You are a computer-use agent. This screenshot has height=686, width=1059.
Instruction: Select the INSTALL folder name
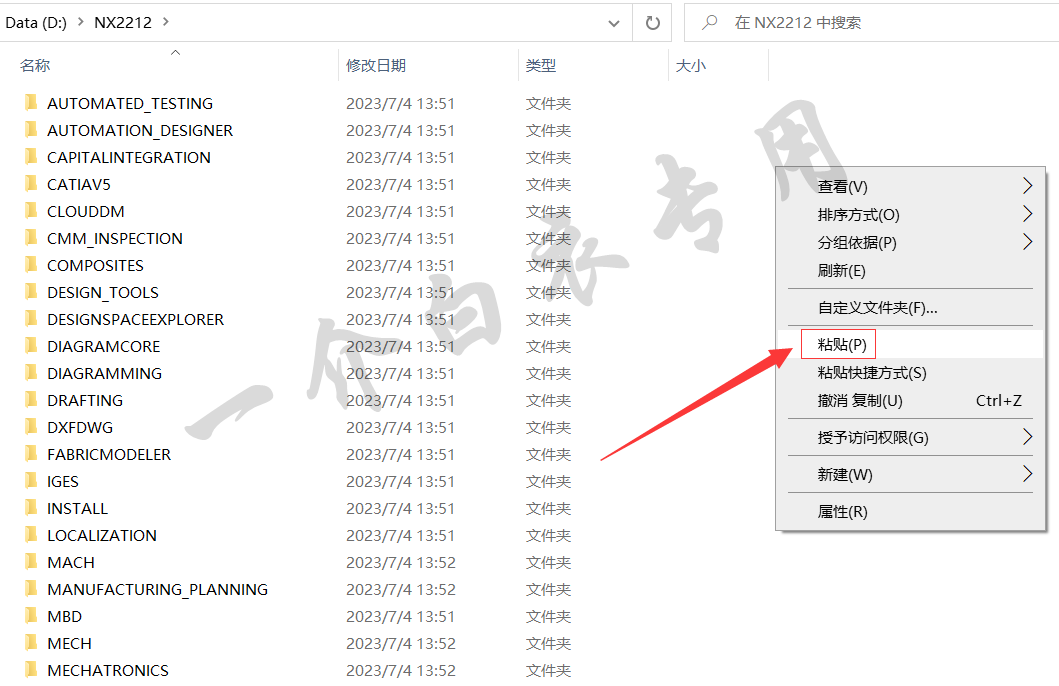pos(77,508)
